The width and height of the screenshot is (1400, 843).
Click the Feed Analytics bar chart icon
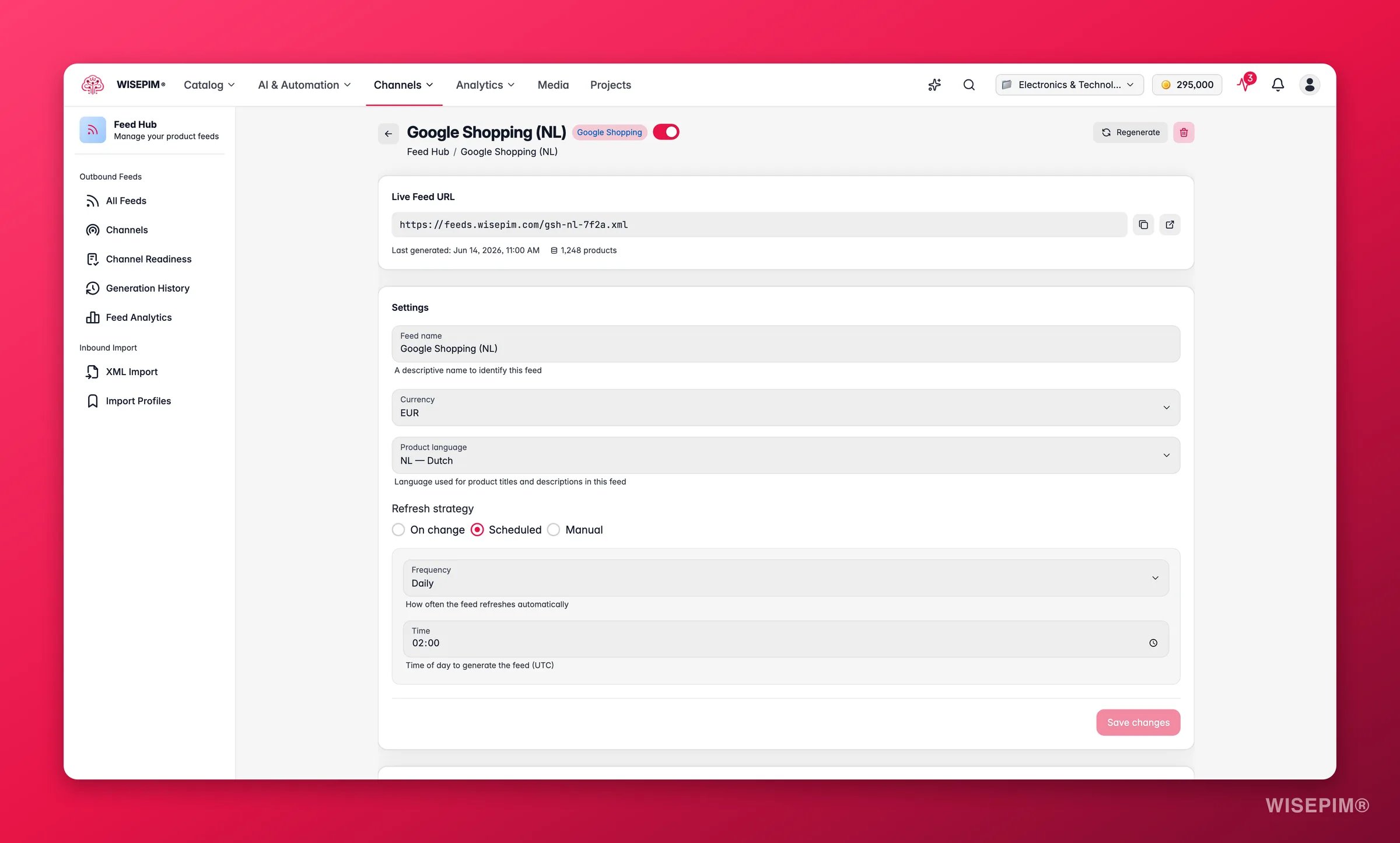coord(93,317)
